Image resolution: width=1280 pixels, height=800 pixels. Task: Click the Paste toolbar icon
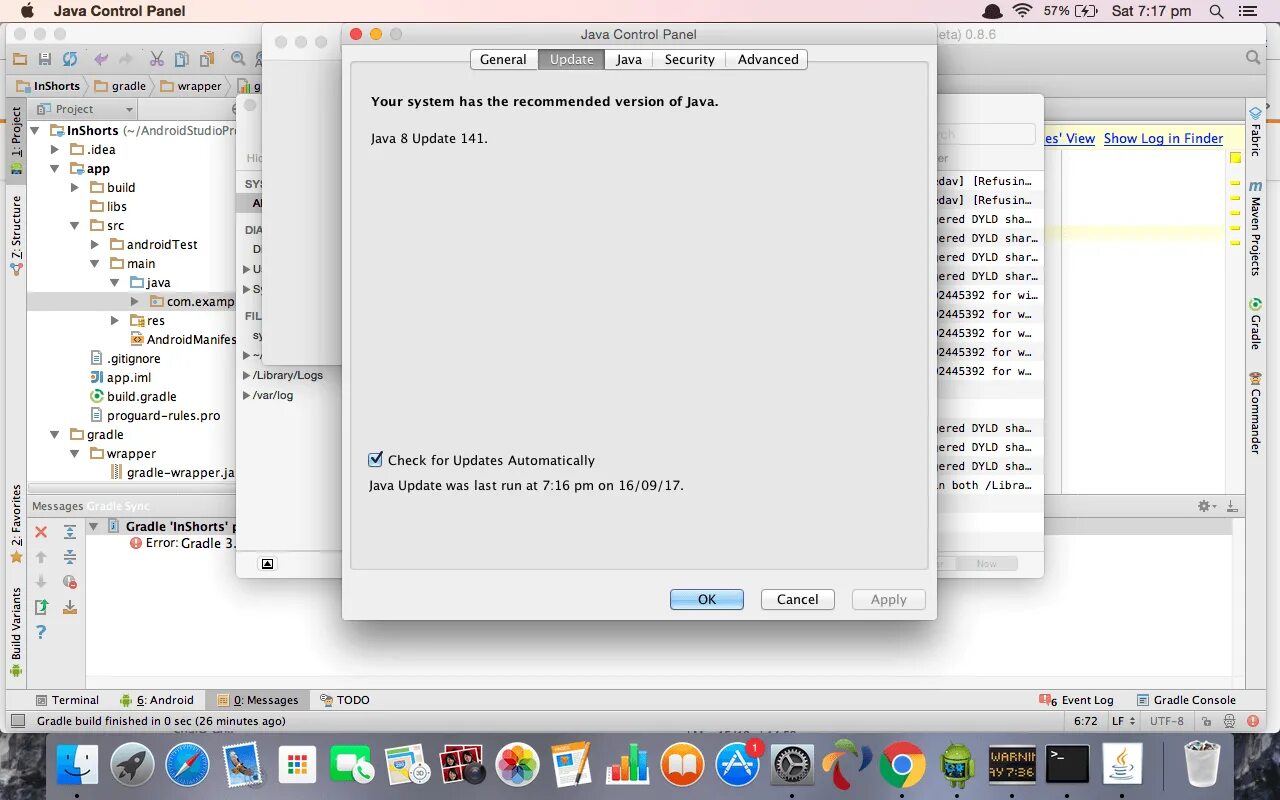coord(207,59)
